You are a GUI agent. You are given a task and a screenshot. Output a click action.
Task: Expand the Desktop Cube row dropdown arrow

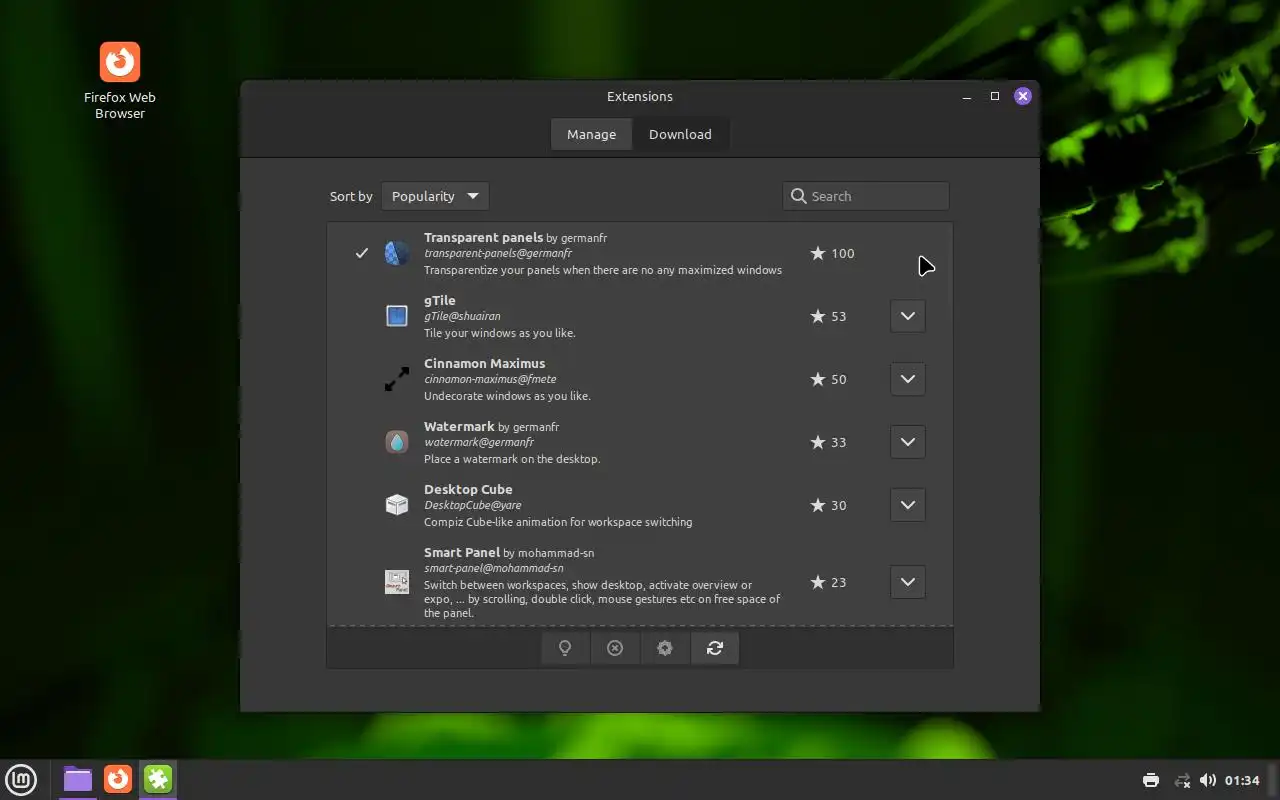907,505
